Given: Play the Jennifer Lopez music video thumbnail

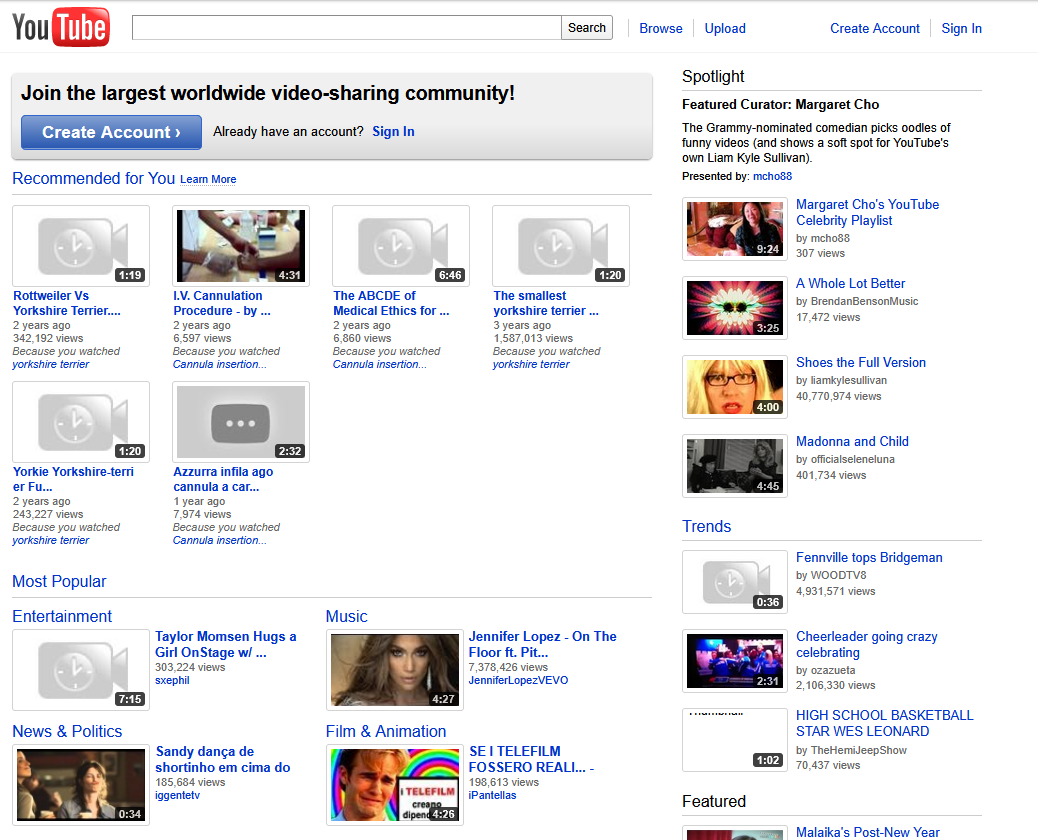Looking at the screenshot, I should pyautogui.click(x=394, y=670).
